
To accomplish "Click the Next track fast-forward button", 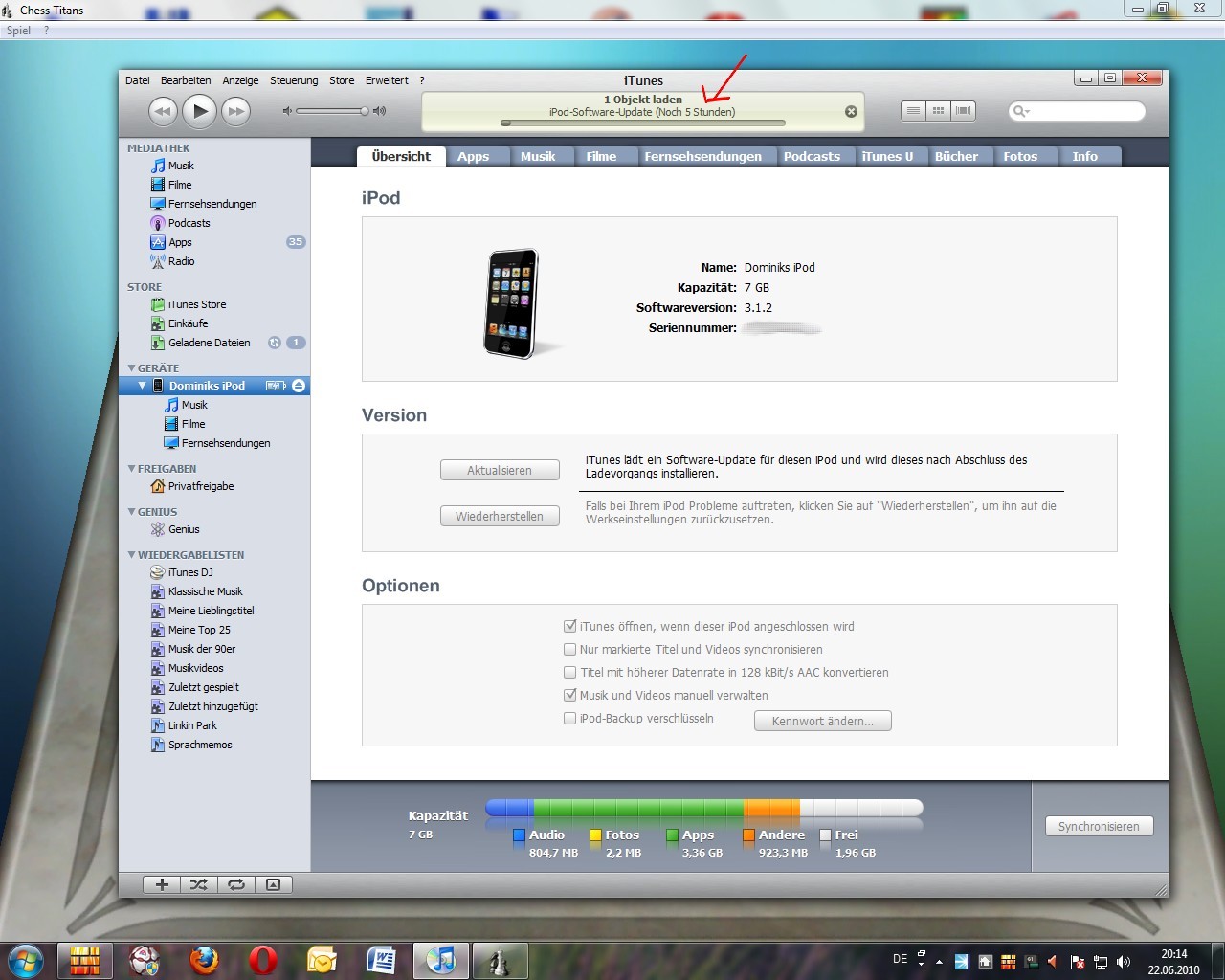I will pos(235,111).
